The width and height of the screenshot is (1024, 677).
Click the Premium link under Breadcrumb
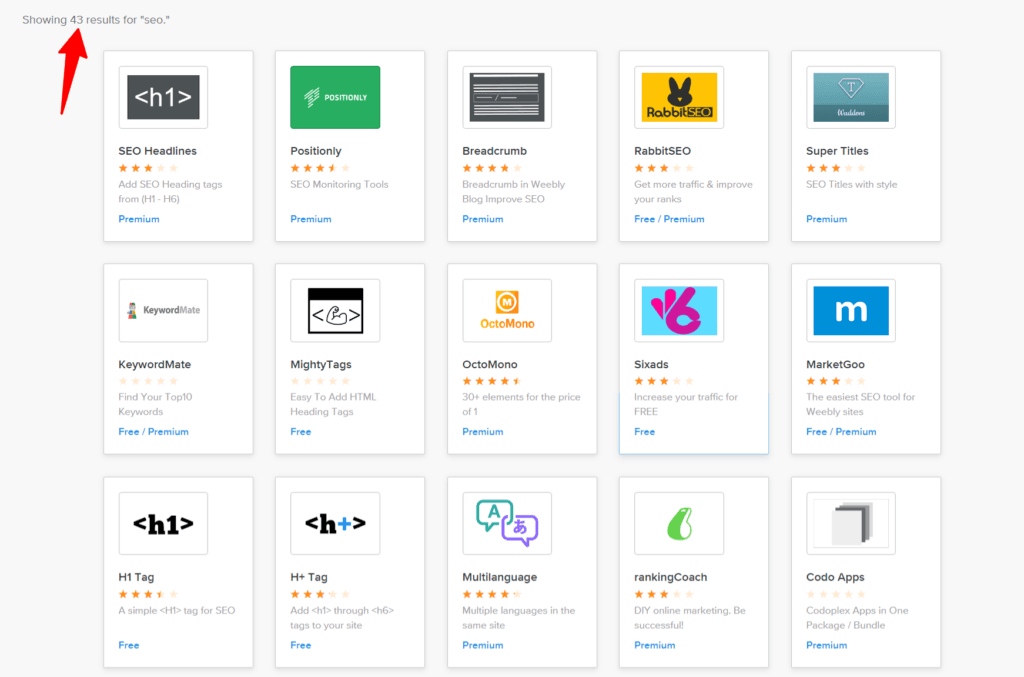pos(483,218)
